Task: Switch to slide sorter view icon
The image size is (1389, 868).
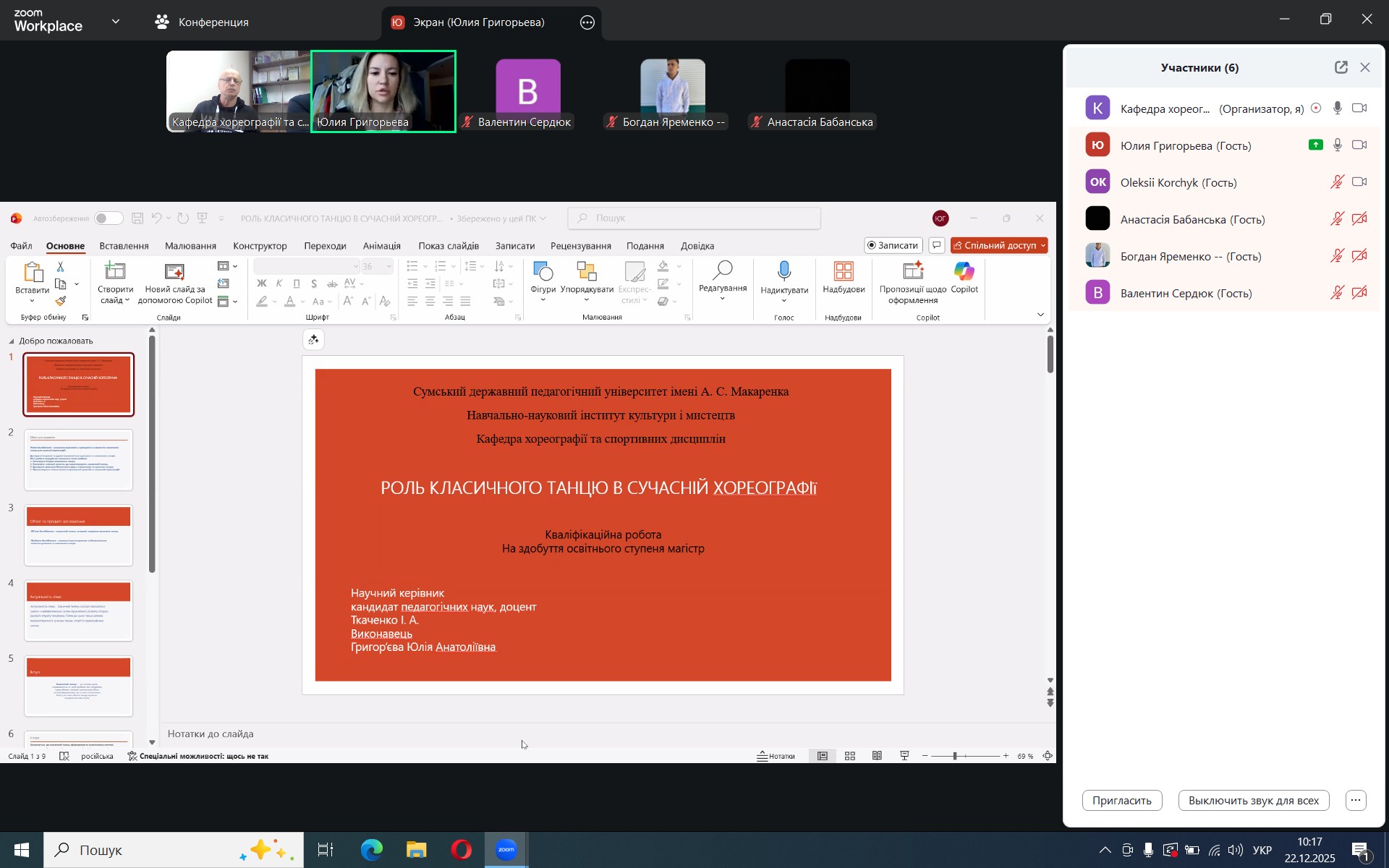Action: (x=850, y=756)
